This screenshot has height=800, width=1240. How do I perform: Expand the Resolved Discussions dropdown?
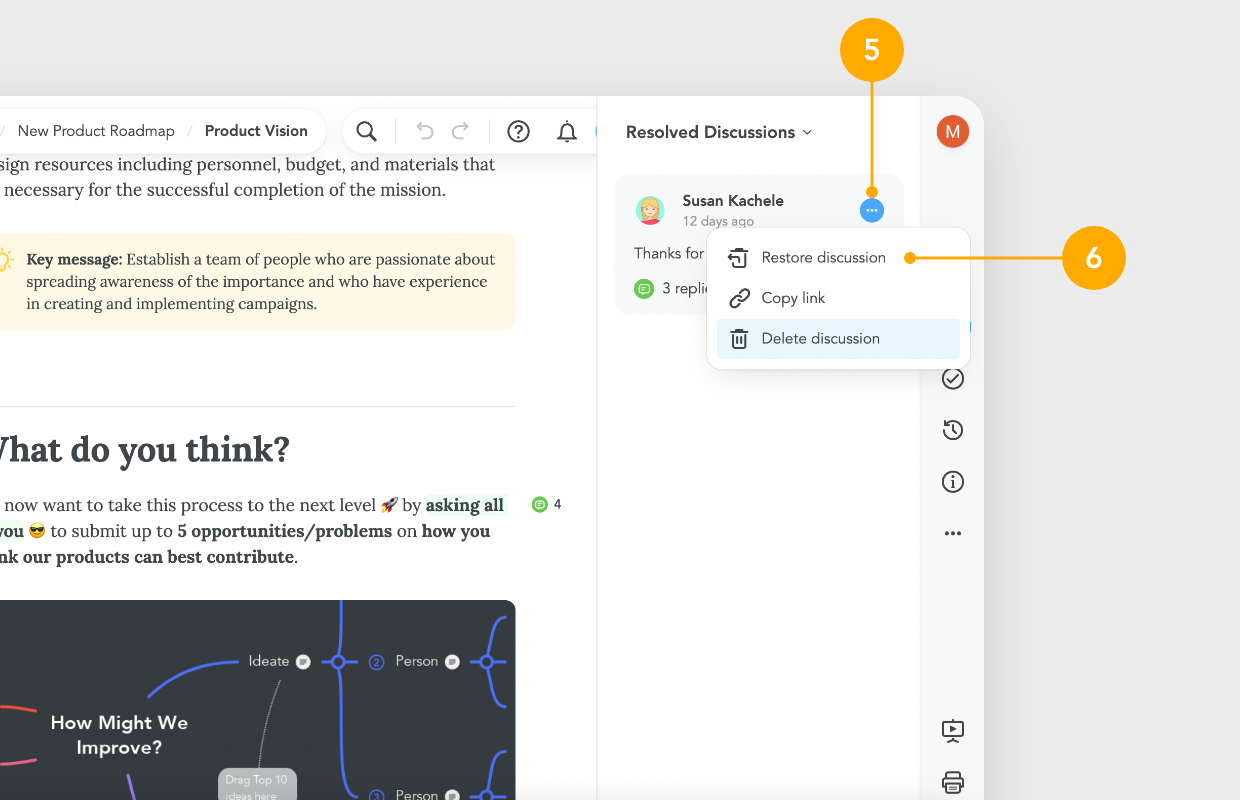(x=719, y=132)
